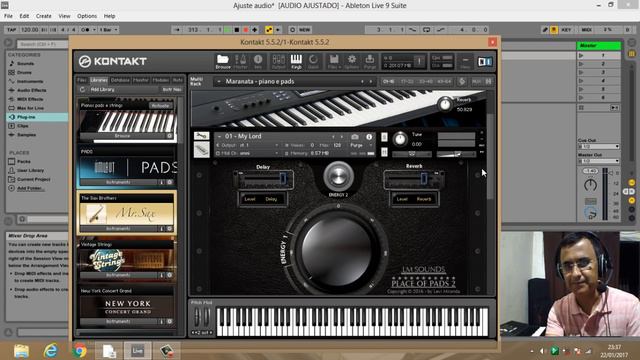
Task: Open Google Chrome from the taskbar
Action: pyautogui.click(x=80, y=351)
